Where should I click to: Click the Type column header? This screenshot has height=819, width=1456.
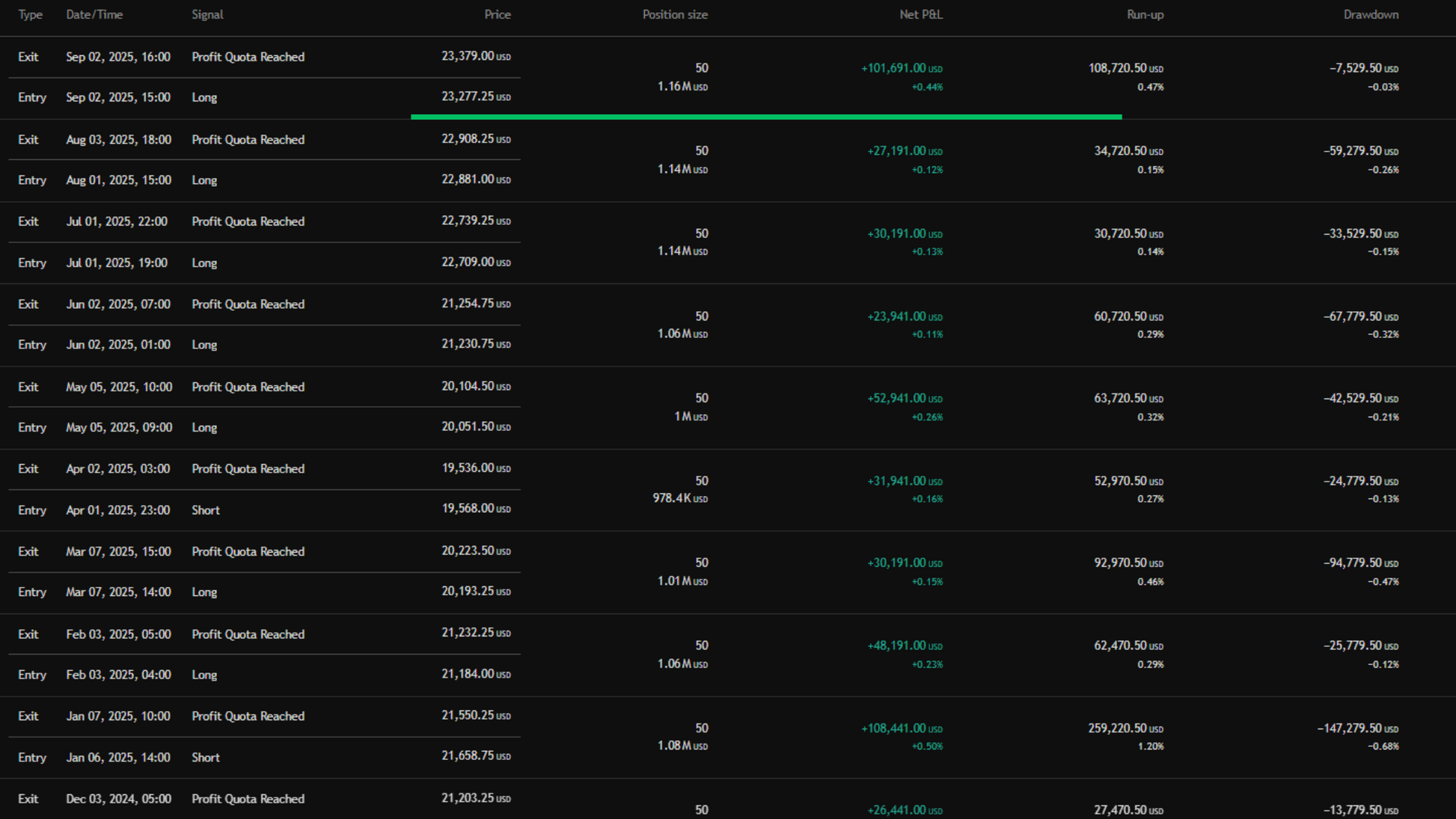click(30, 14)
